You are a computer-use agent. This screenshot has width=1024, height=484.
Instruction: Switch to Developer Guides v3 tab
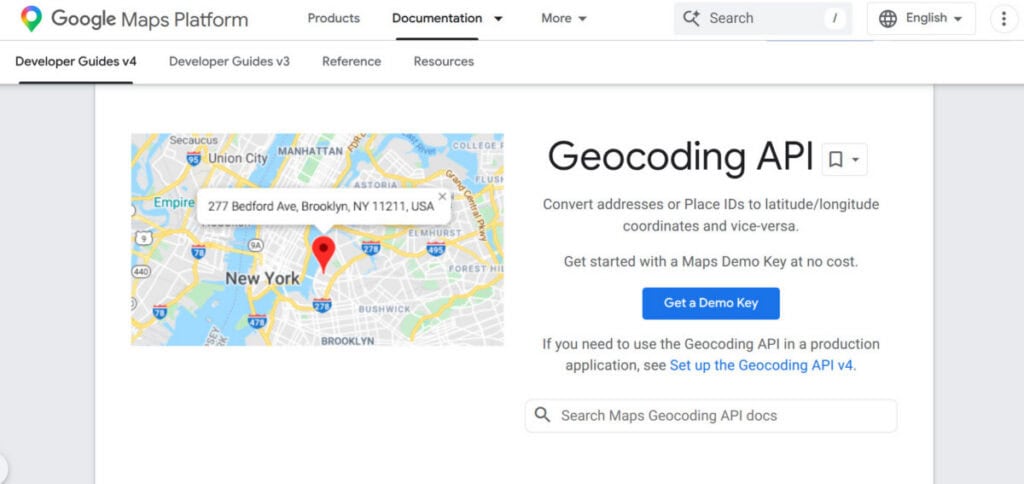(229, 61)
